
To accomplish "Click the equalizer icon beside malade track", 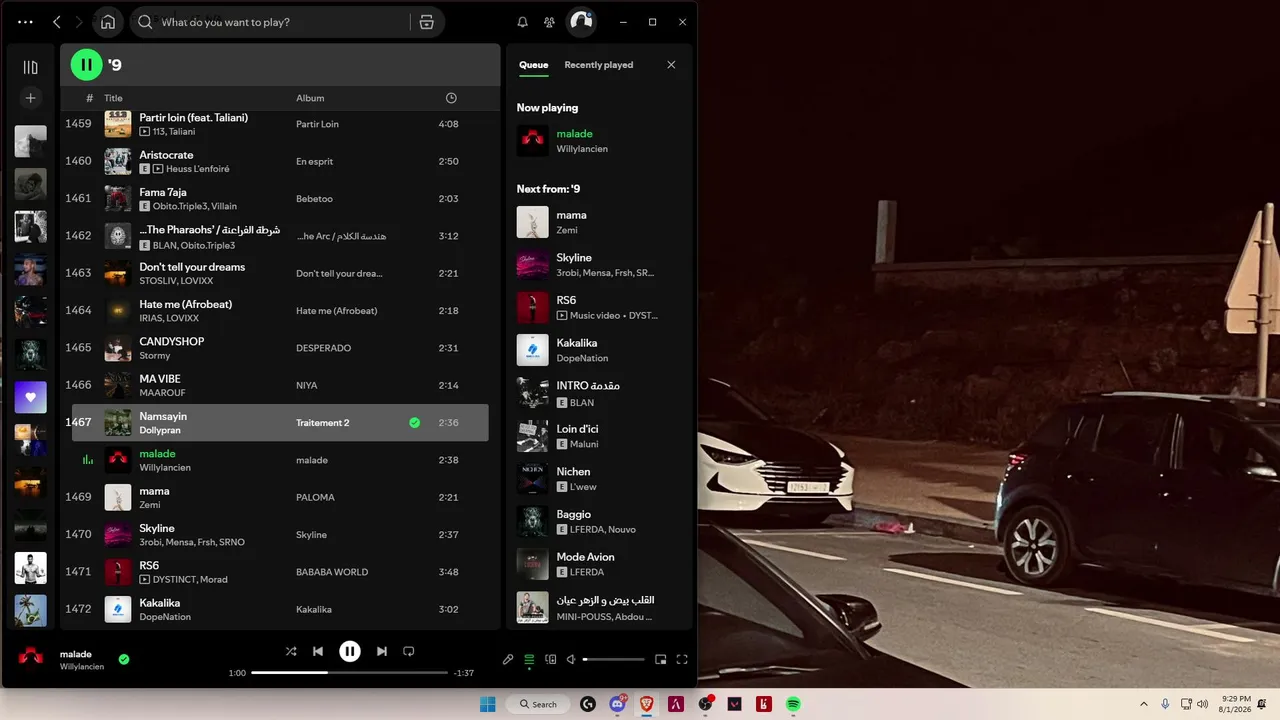I will tap(87, 460).
